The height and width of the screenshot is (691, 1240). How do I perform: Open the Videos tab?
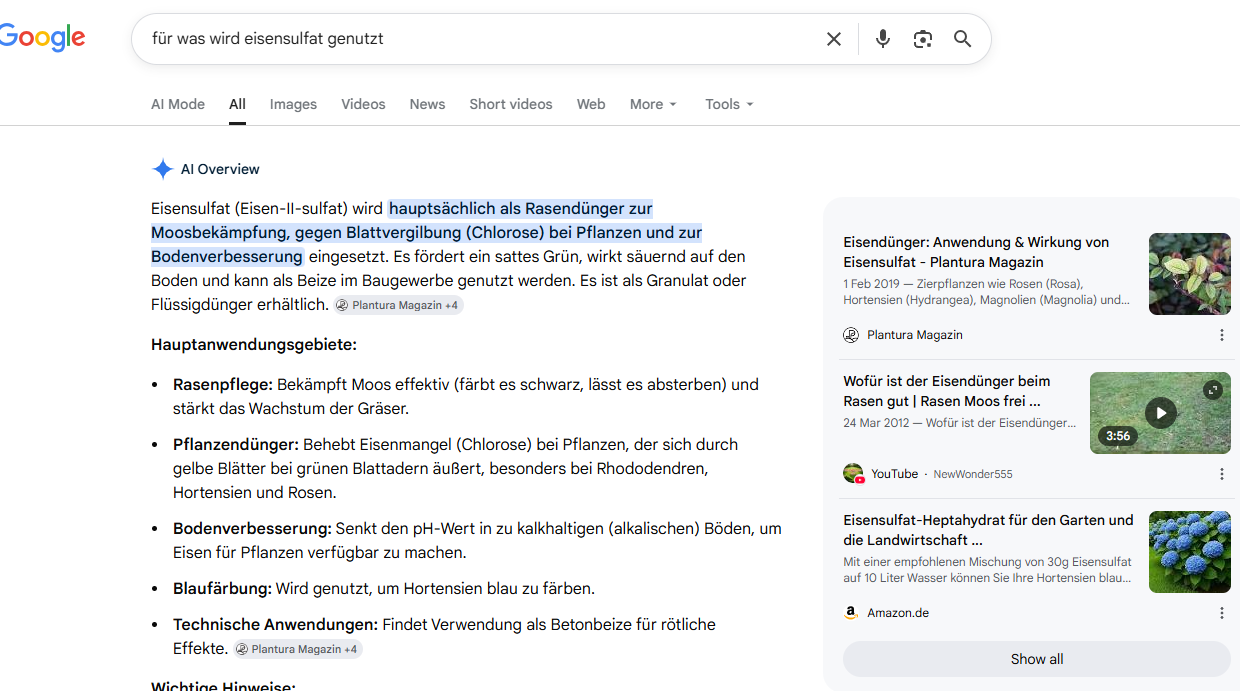[x=363, y=104]
